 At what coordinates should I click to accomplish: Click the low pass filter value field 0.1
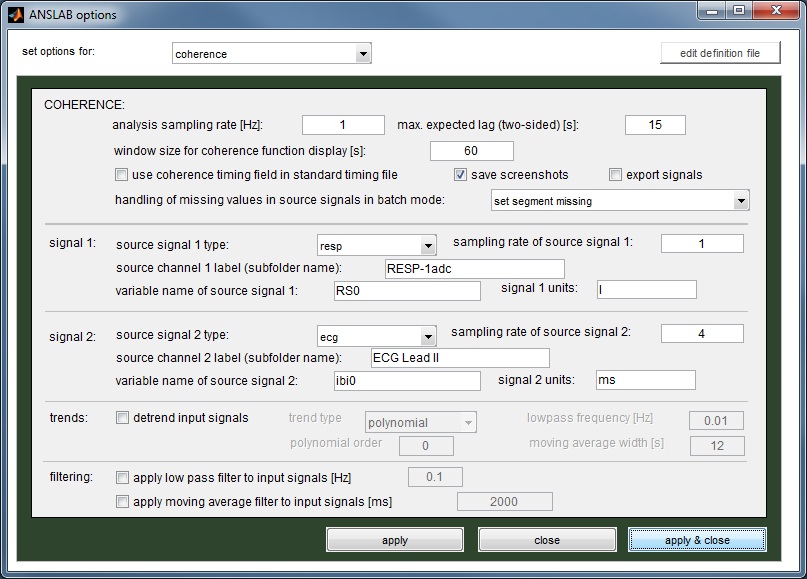tap(435, 477)
